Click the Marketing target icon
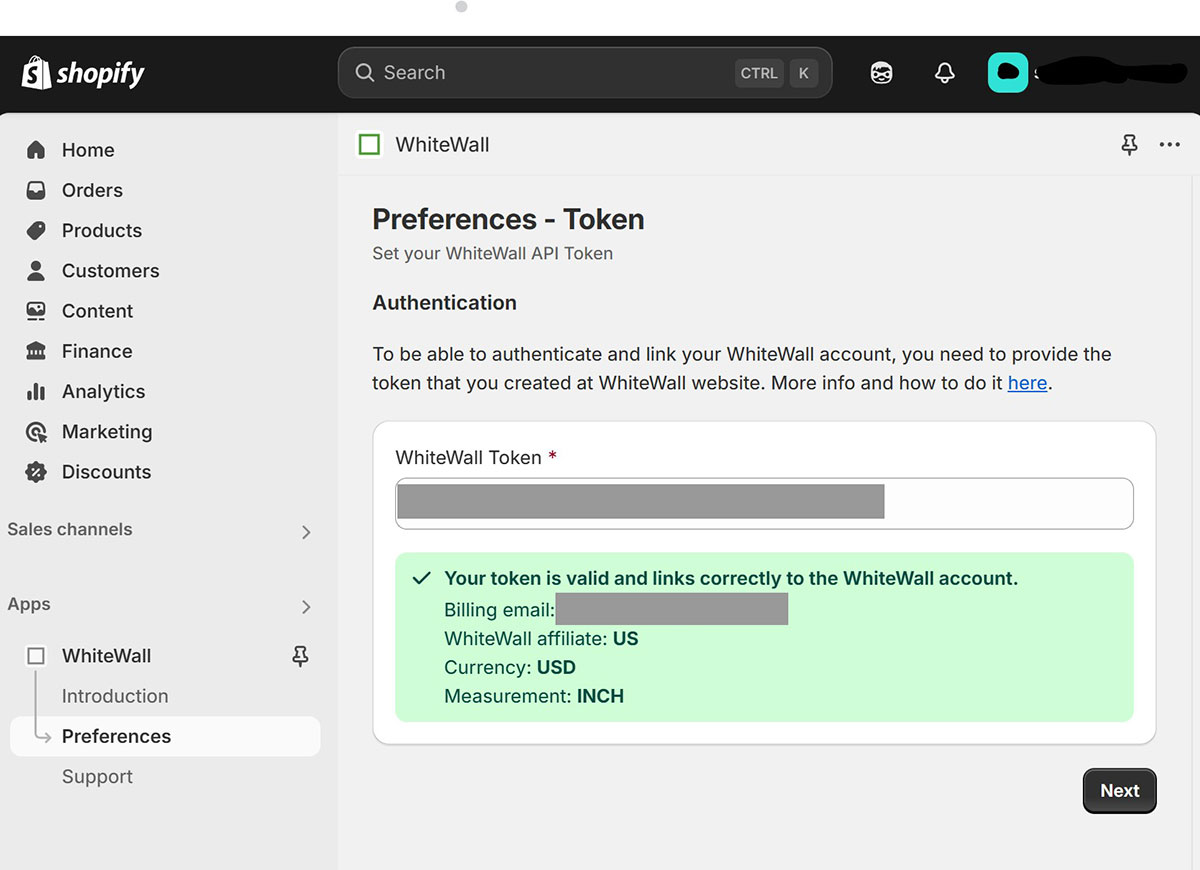The width and height of the screenshot is (1200, 870). 36,432
